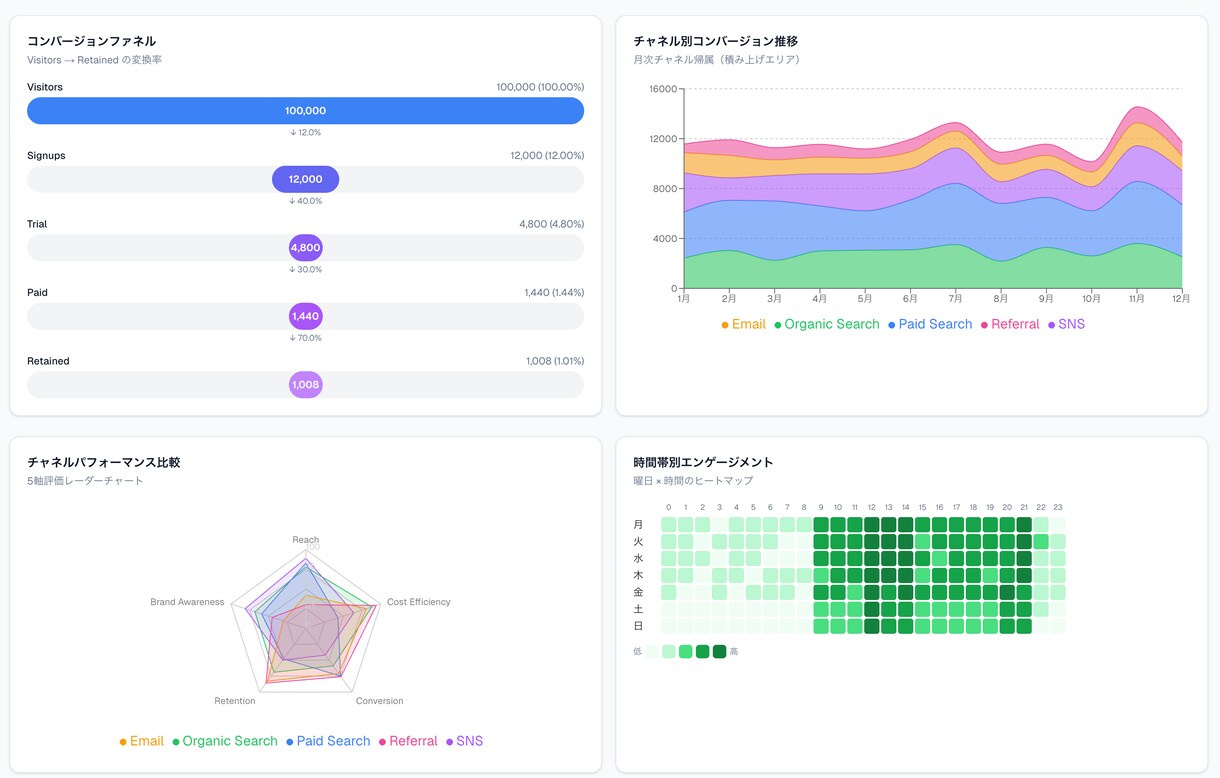Click the 1月 x-axis label
Image resolution: width=1220 pixels, height=778 pixels.
tap(683, 298)
